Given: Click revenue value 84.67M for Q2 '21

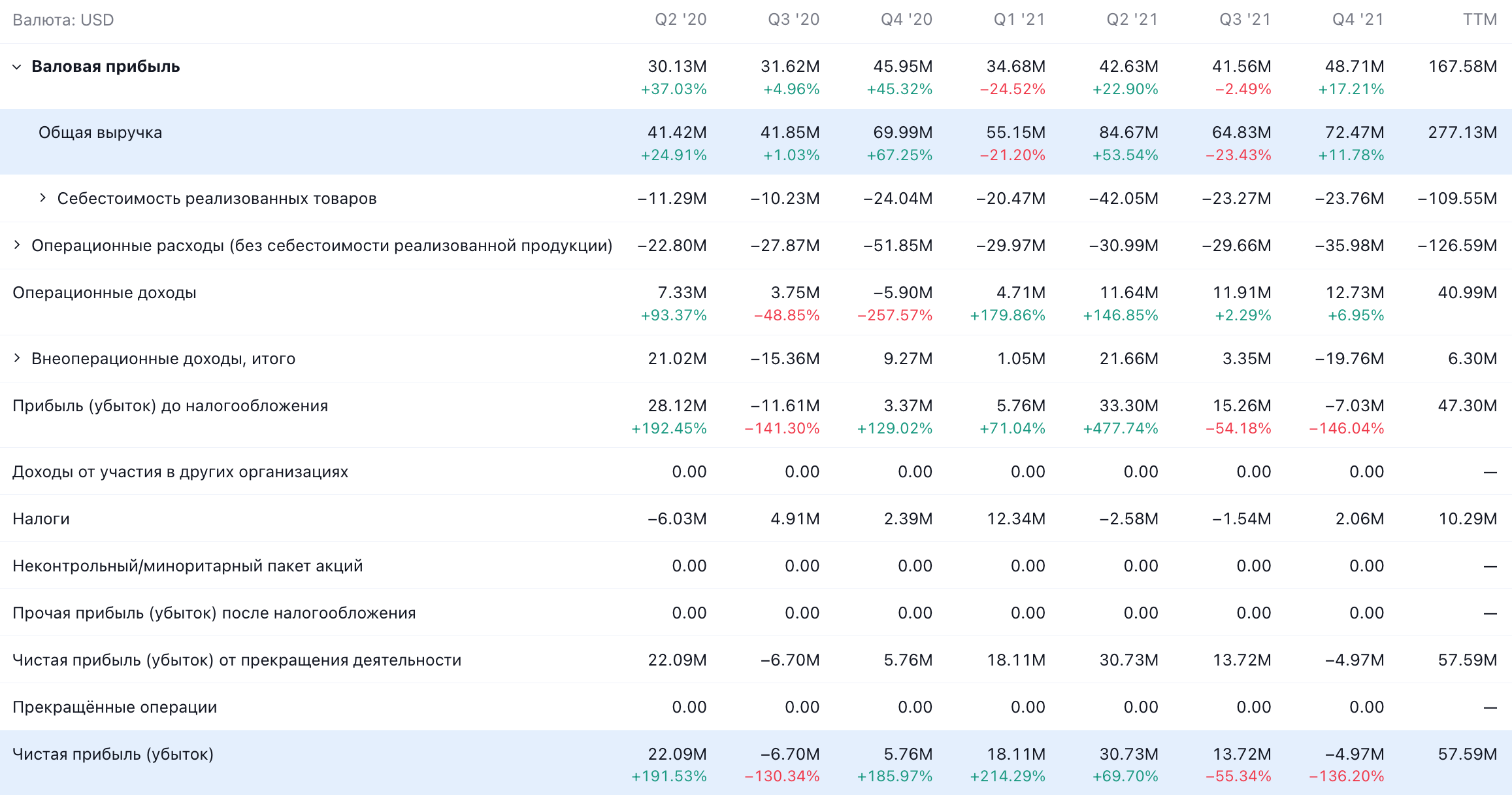Looking at the screenshot, I should pyautogui.click(x=1128, y=133).
